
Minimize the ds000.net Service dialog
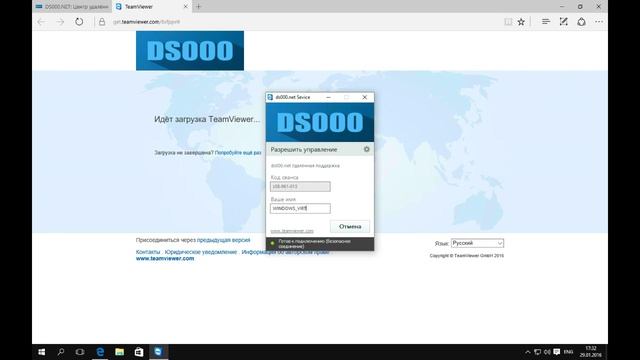pyautogui.click(x=328, y=97)
